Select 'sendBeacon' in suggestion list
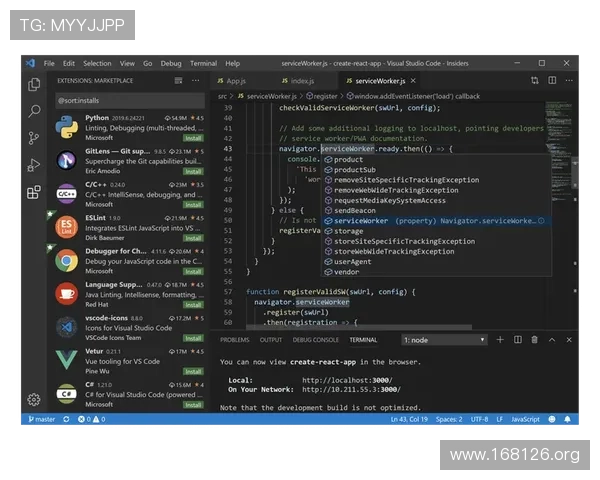Viewport: 600px width, 480px height. (x=436, y=211)
